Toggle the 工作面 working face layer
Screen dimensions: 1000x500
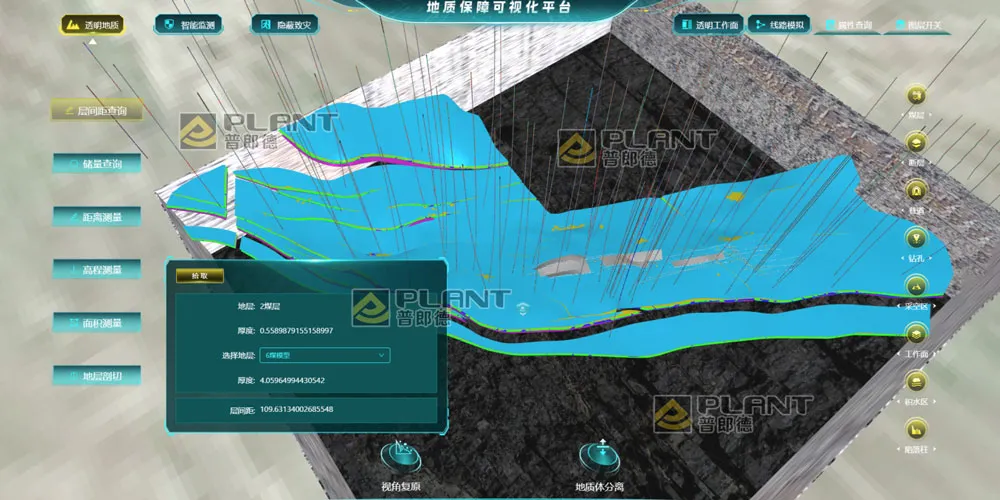(915, 333)
